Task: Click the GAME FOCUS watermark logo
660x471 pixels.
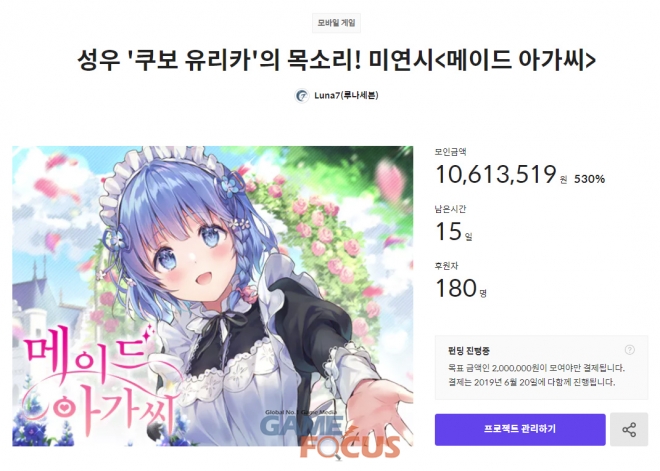Action: click(330, 434)
